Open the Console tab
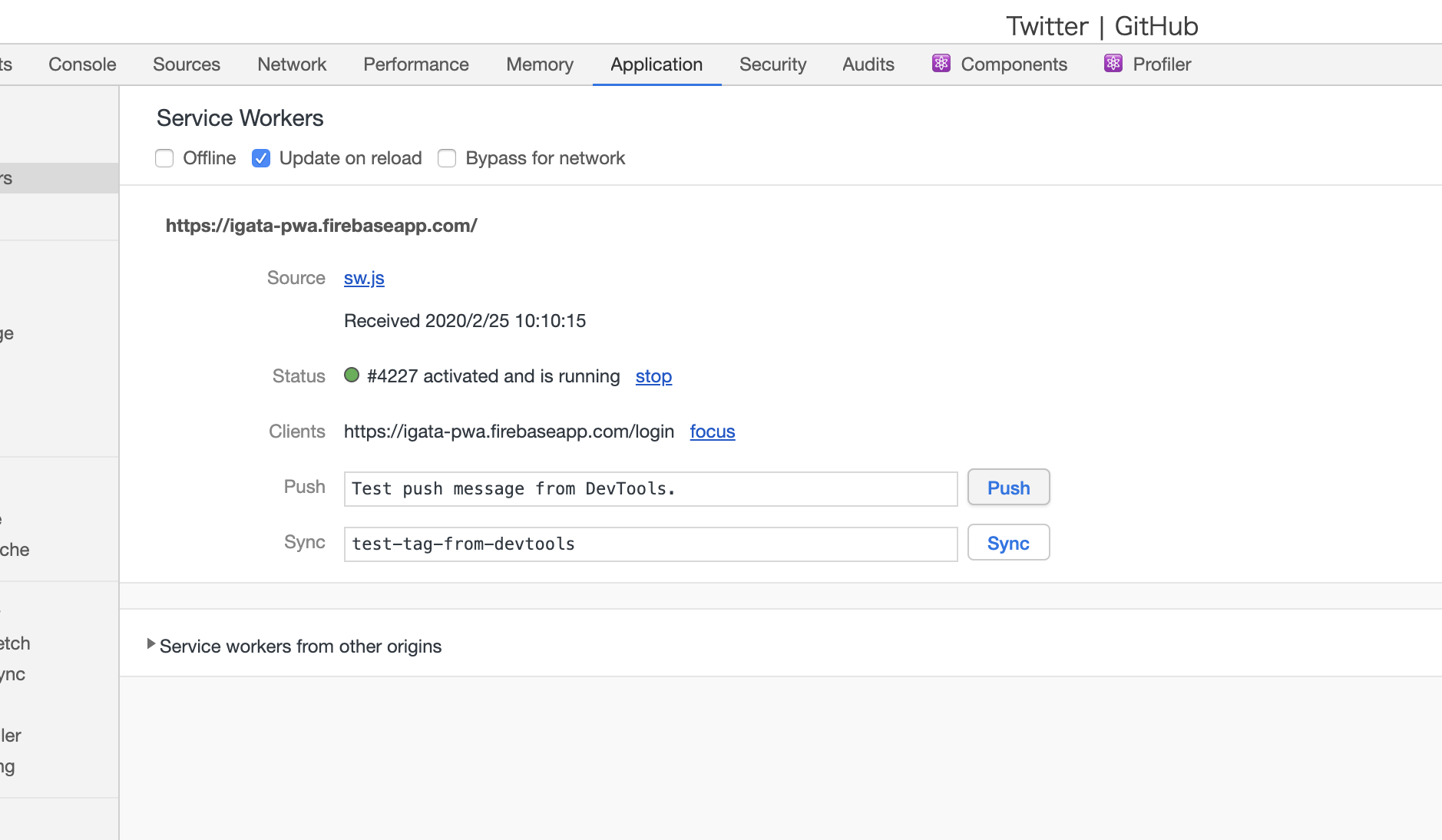 coord(82,64)
